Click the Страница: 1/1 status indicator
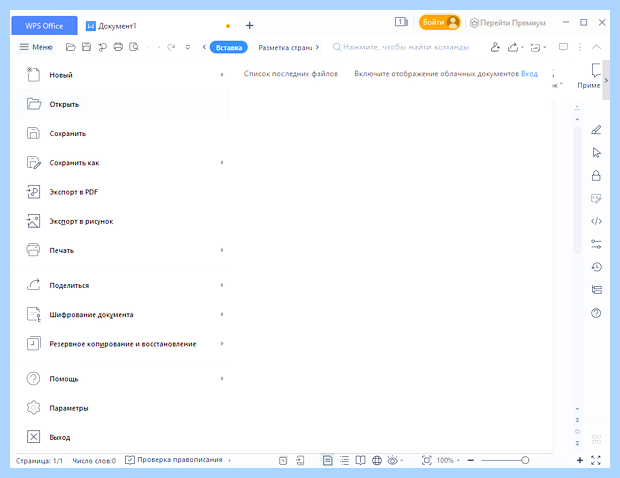 [39, 461]
